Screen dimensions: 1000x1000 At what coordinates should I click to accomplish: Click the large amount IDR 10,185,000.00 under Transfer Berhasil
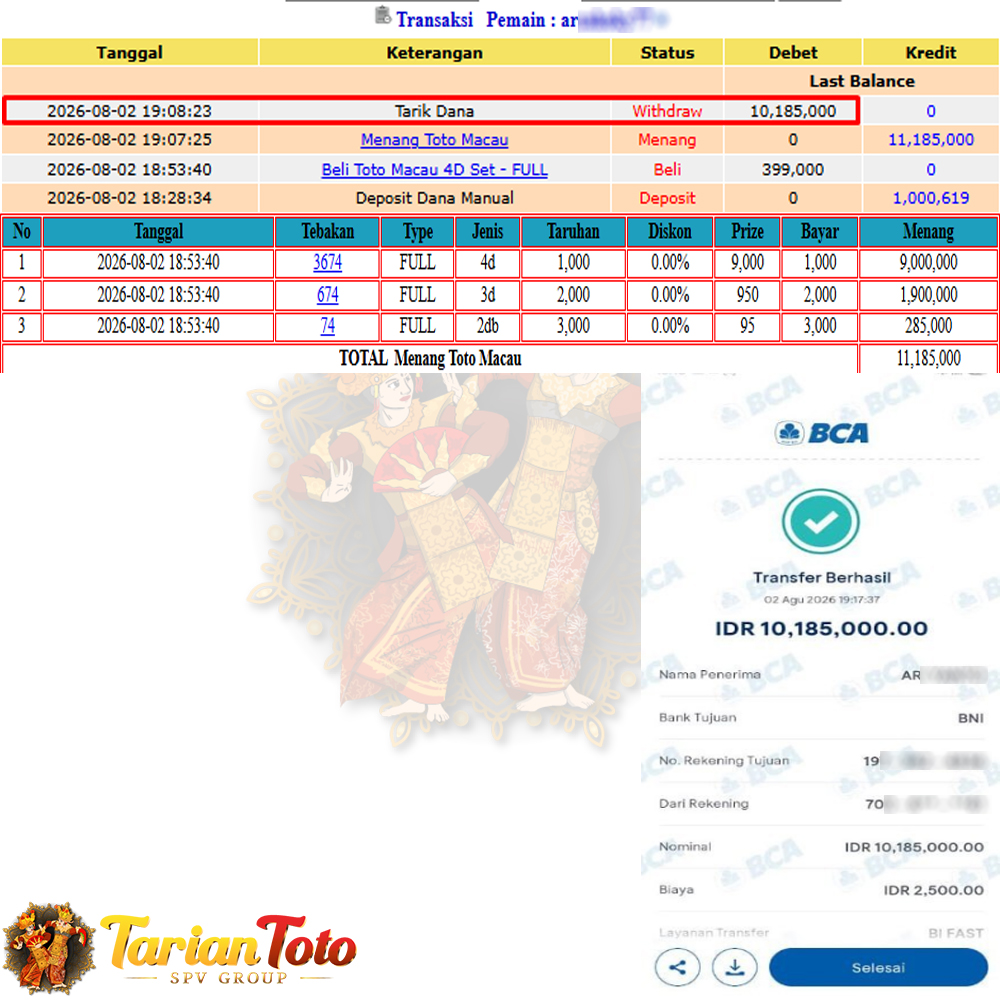pyautogui.click(x=821, y=628)
